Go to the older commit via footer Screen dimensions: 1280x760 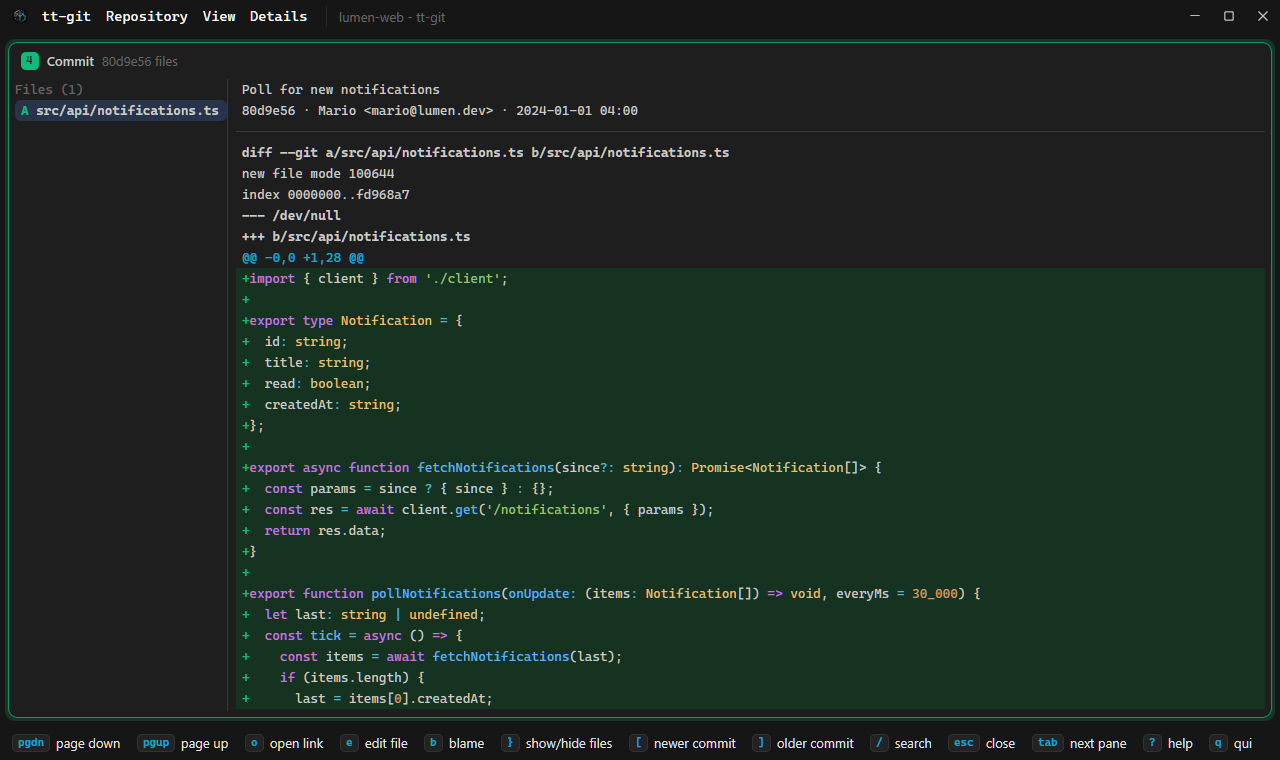[803, 743]
